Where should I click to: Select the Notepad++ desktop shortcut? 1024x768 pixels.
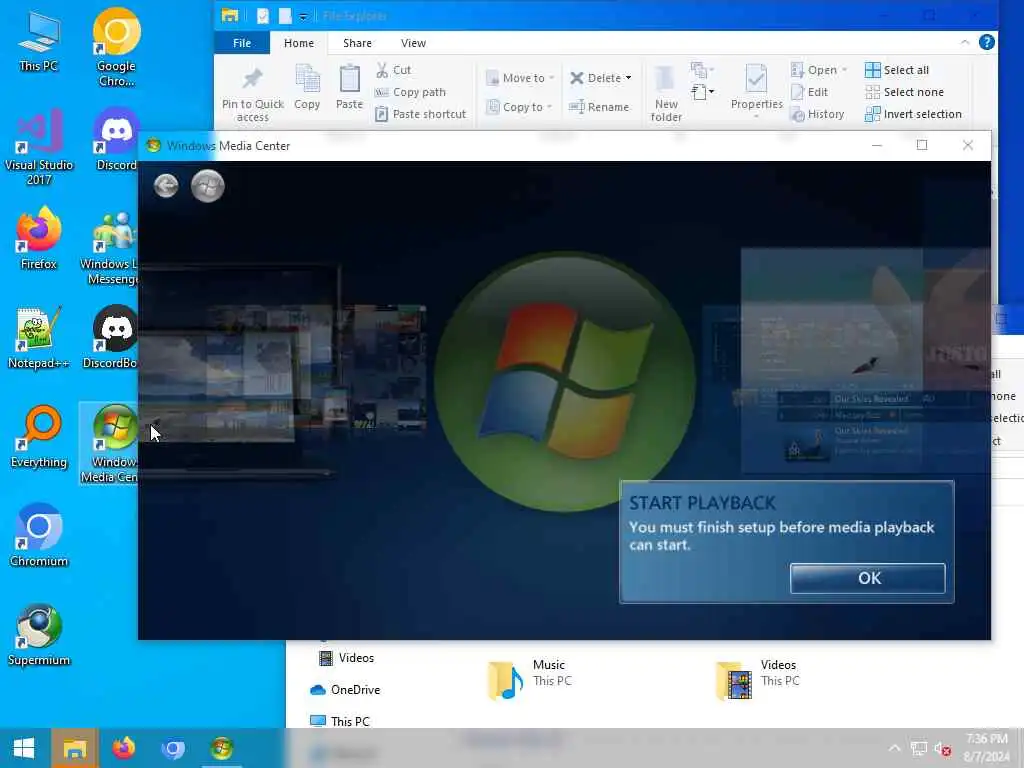[x=38, y=338]
